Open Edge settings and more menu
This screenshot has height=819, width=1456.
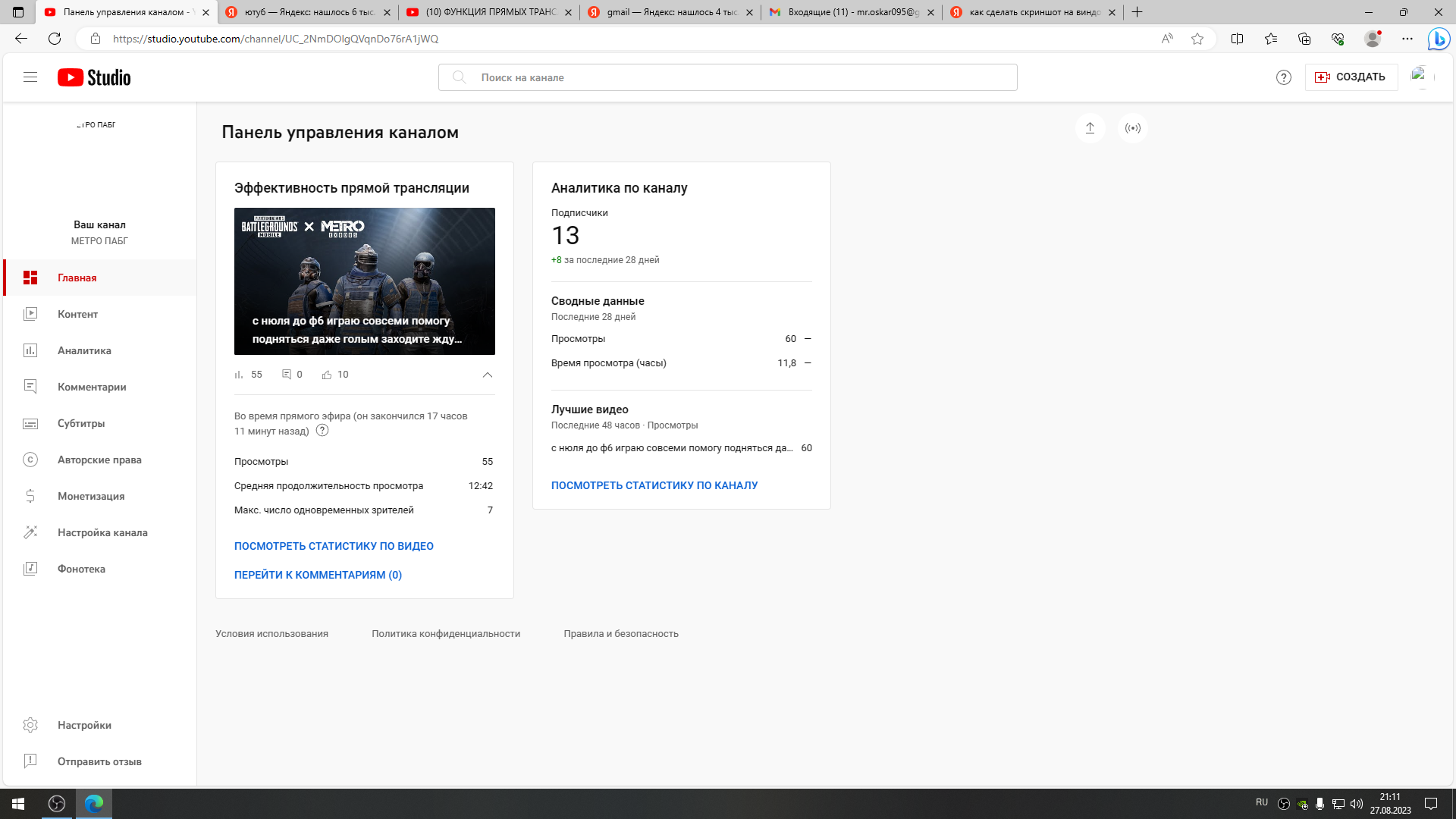(1407, 39)
